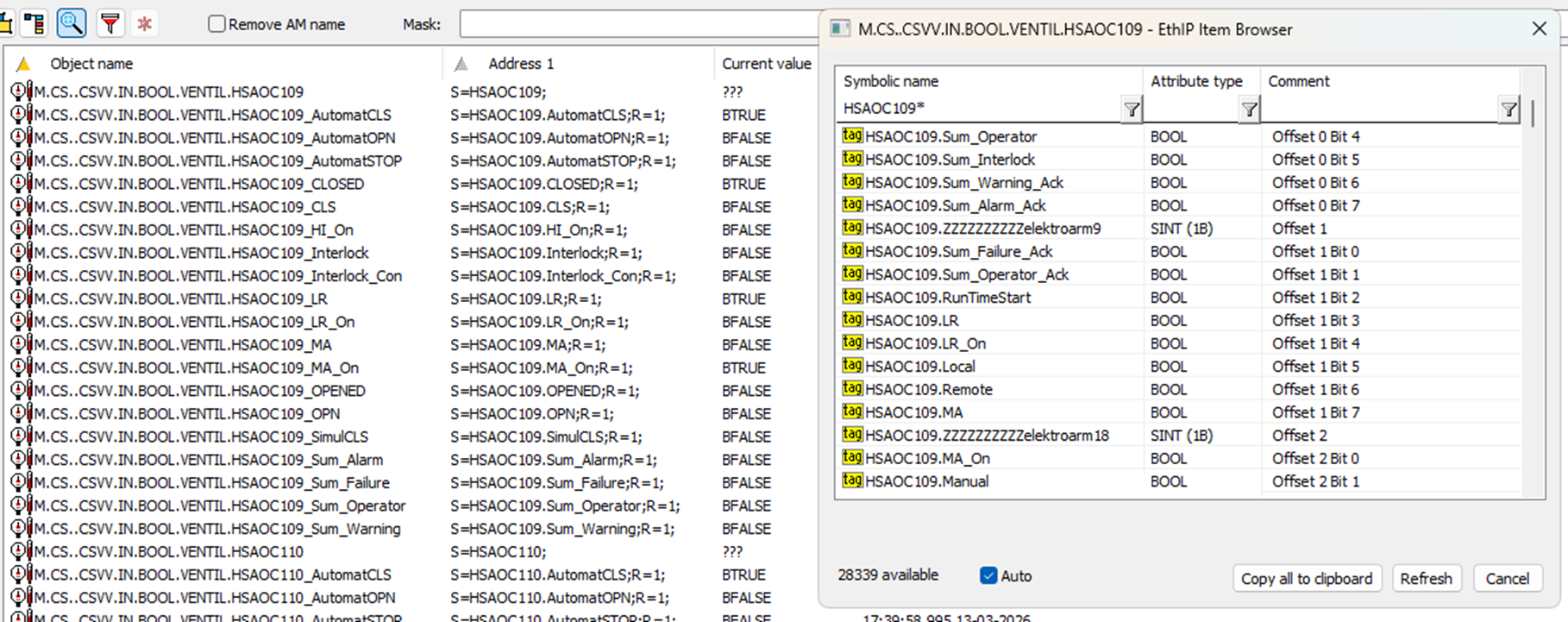1568x622 pixels.
Task: Click the Current value column header
Action: click(x=766, y=64)
